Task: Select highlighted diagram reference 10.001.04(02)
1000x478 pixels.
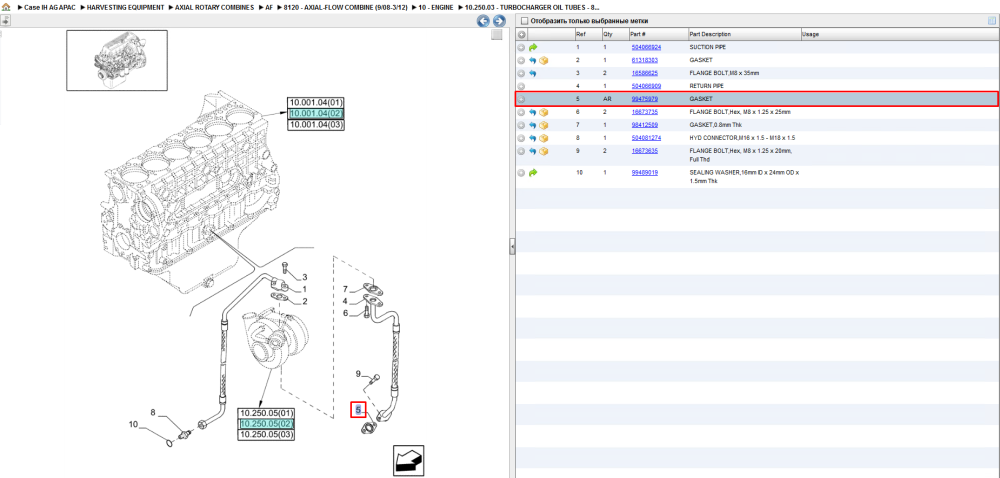Action: (316, 113)
